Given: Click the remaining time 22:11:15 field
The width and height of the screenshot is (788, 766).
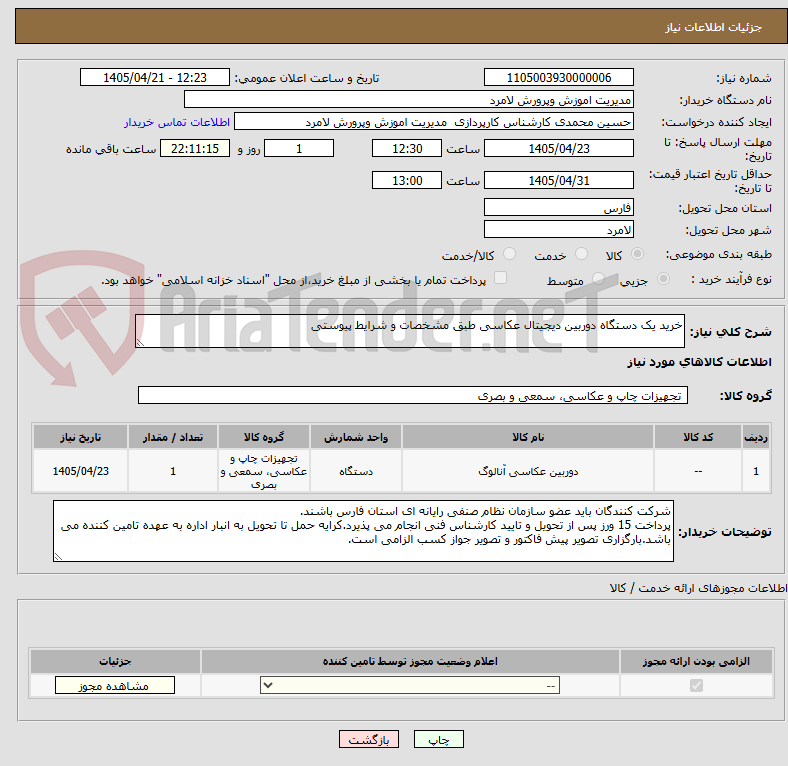Looking at the screenshot, I should 195,149.
